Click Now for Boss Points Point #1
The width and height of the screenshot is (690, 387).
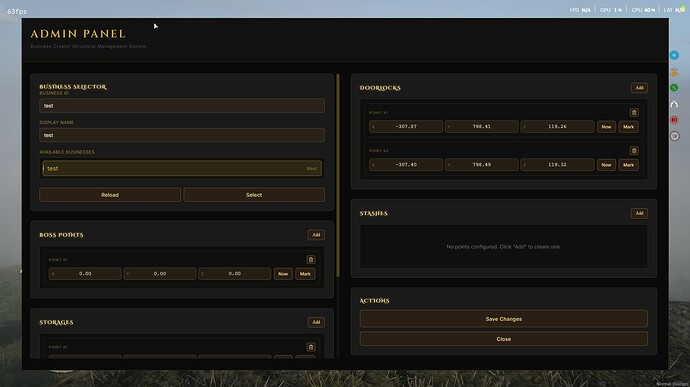283,274
